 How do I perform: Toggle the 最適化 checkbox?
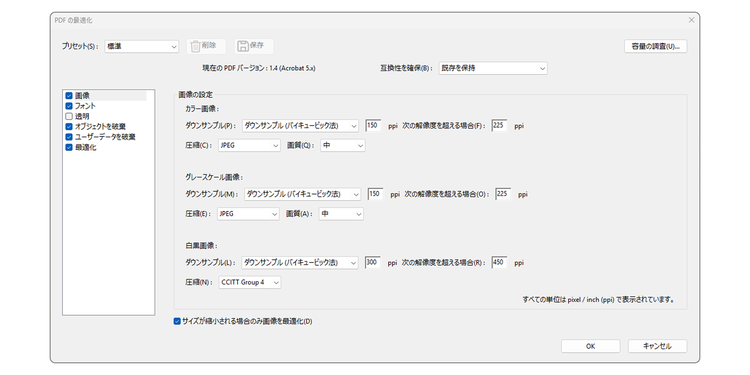coord(69,147)
